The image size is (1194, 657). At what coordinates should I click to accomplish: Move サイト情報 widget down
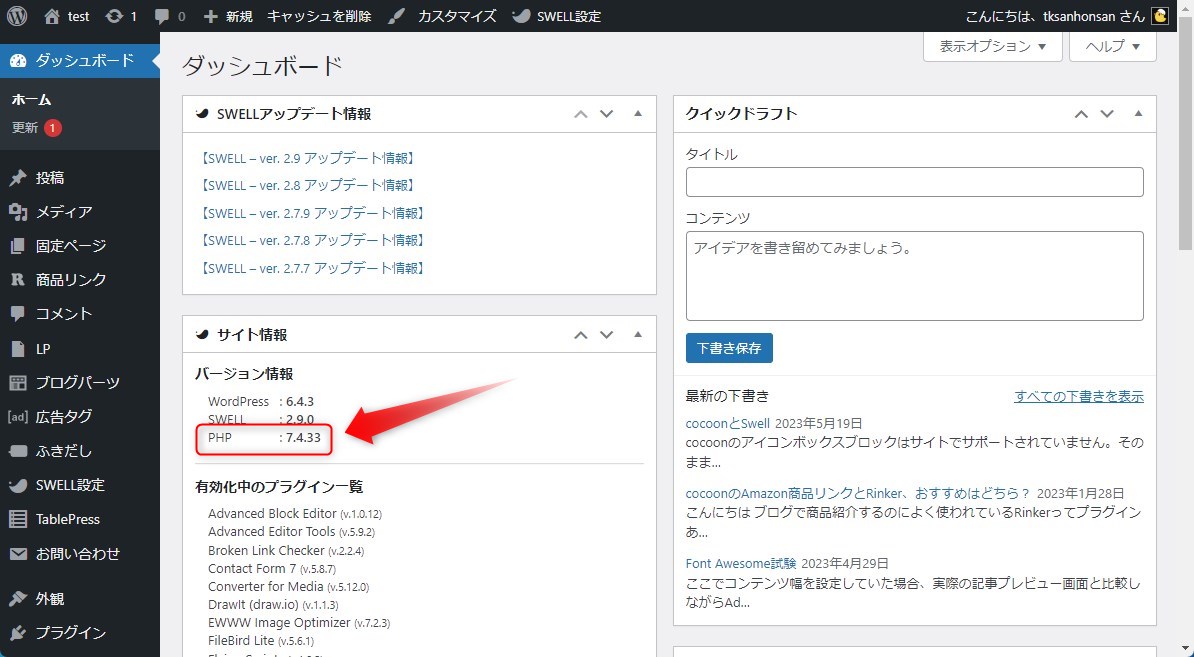click(607, 335)
